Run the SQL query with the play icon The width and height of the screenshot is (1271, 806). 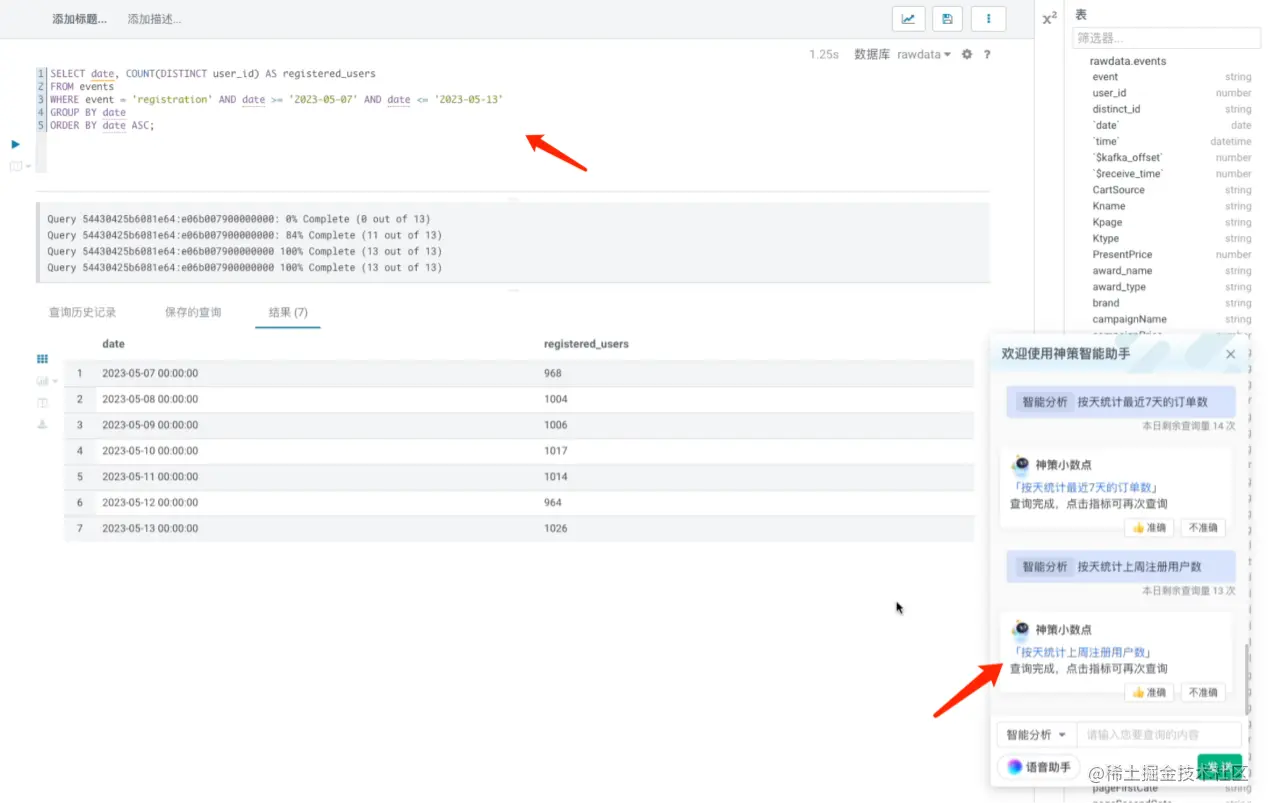pos(16,144)
